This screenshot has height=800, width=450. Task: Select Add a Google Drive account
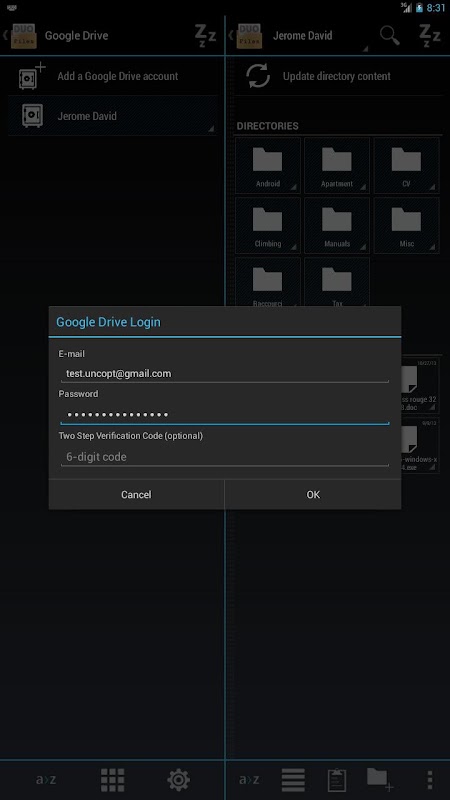113,76
